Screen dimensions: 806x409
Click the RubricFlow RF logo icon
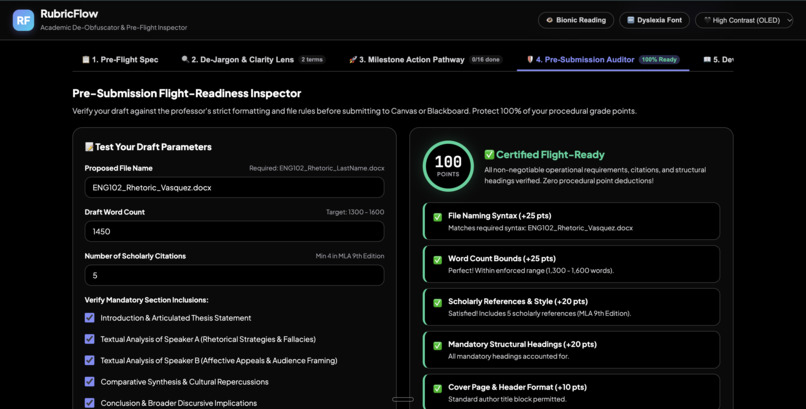23,20
